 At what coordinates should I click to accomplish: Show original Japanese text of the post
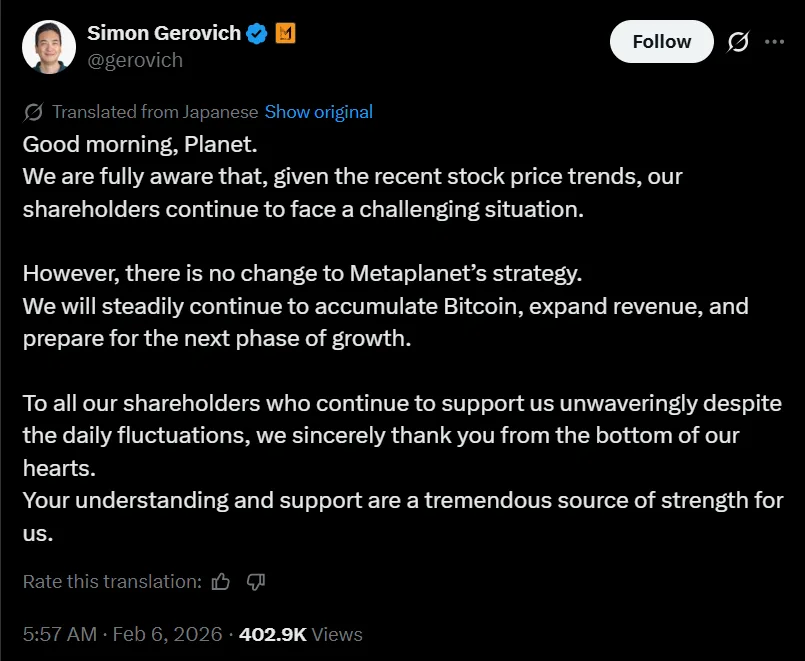(318, 112)
